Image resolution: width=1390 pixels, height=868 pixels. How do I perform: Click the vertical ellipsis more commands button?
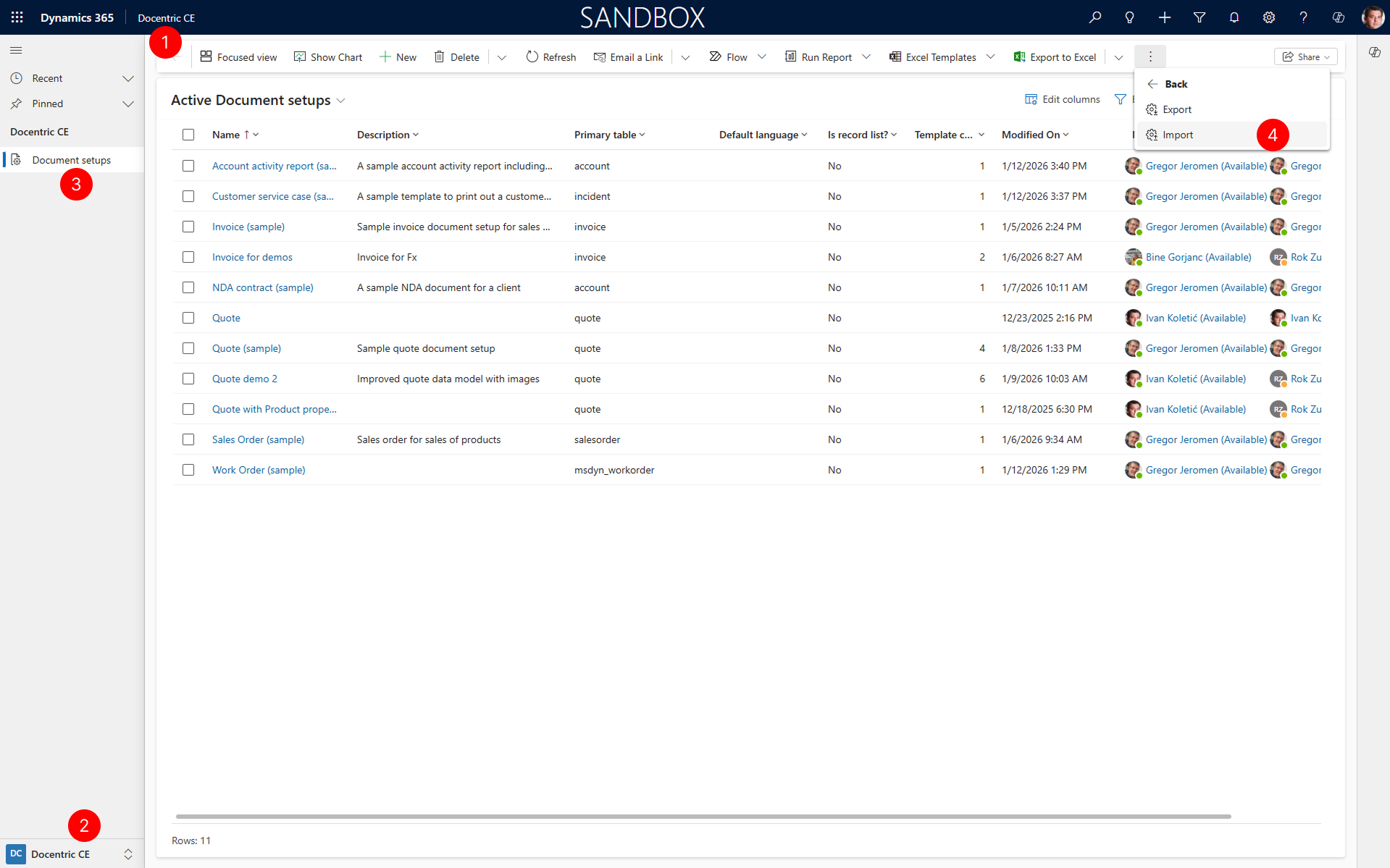(1150, 56)
